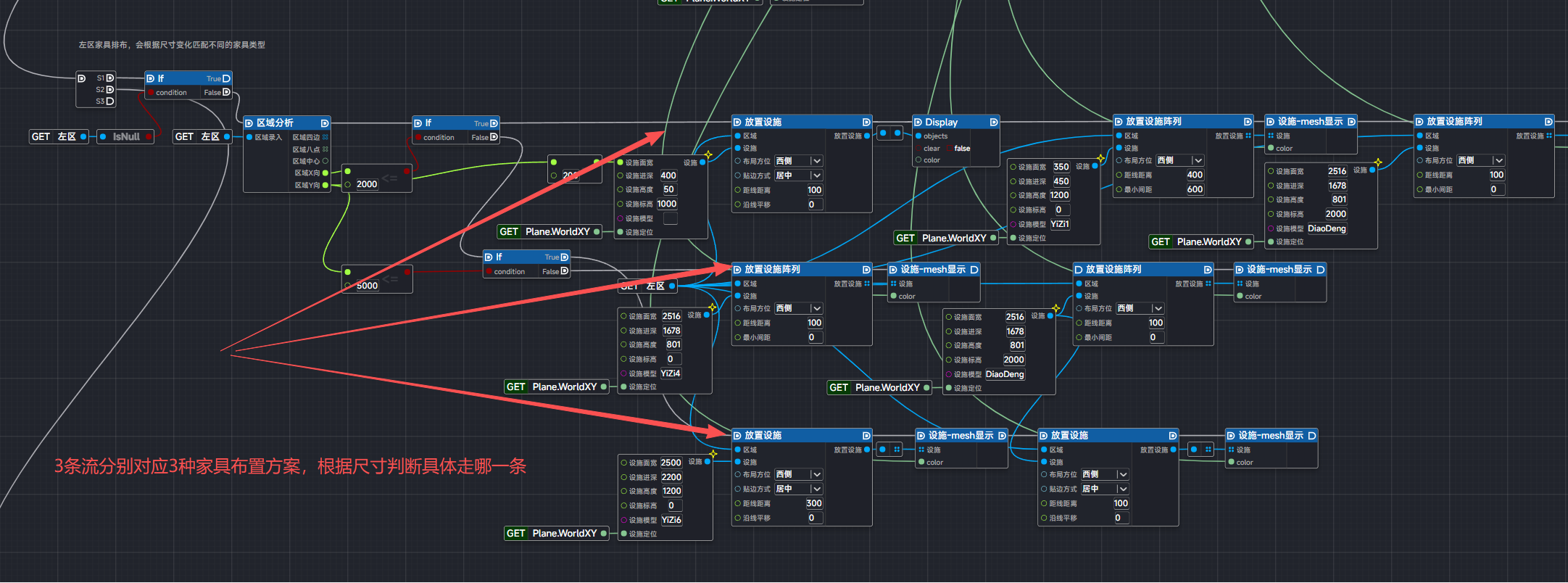The image size is (1568, 583).
Task: Click the 区域X向 green output pin
Action: click(325, 173)
